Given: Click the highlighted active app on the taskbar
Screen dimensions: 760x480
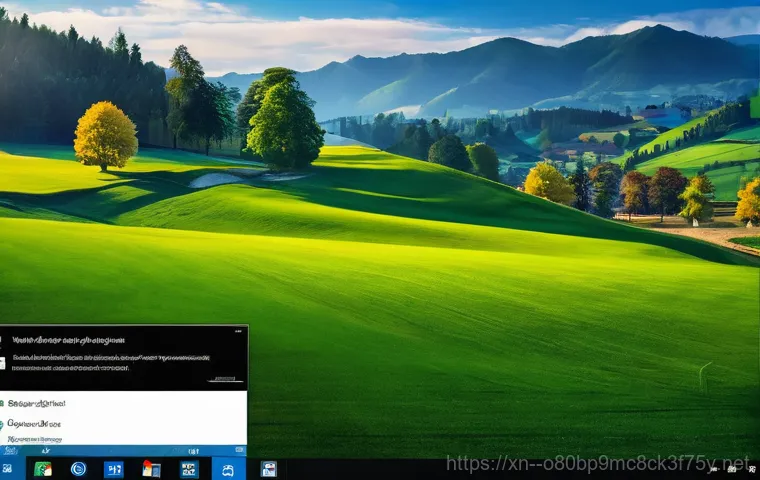Looking at the screenshot, I should coord(228,468).
